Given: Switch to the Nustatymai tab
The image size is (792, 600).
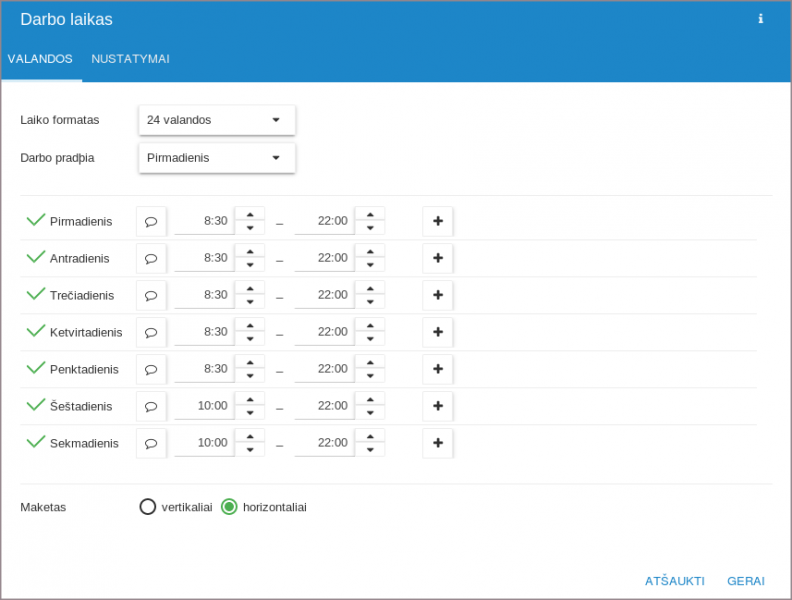Looking at the screenshot, I should pyautogui.click(x=130, y=59).
